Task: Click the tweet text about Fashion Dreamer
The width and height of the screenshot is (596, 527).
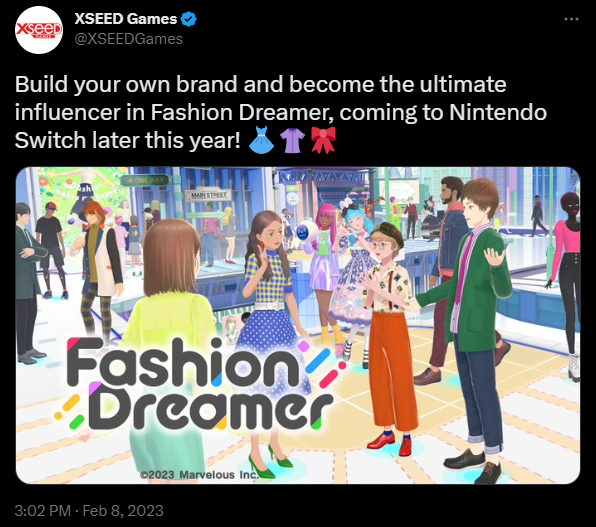Action: click(281, 112)
